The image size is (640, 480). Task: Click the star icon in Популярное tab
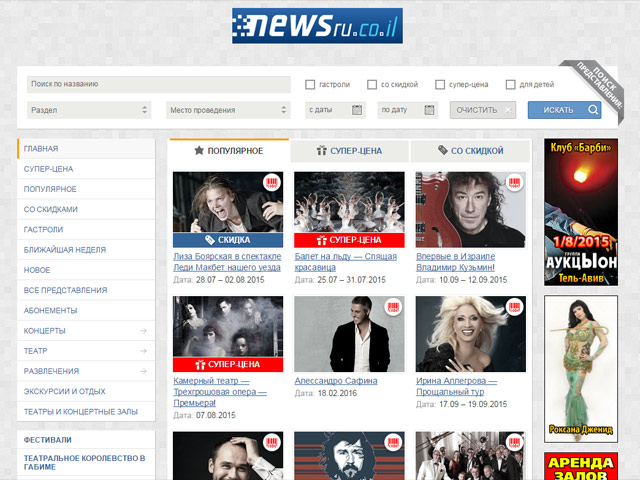coord(199,150)
